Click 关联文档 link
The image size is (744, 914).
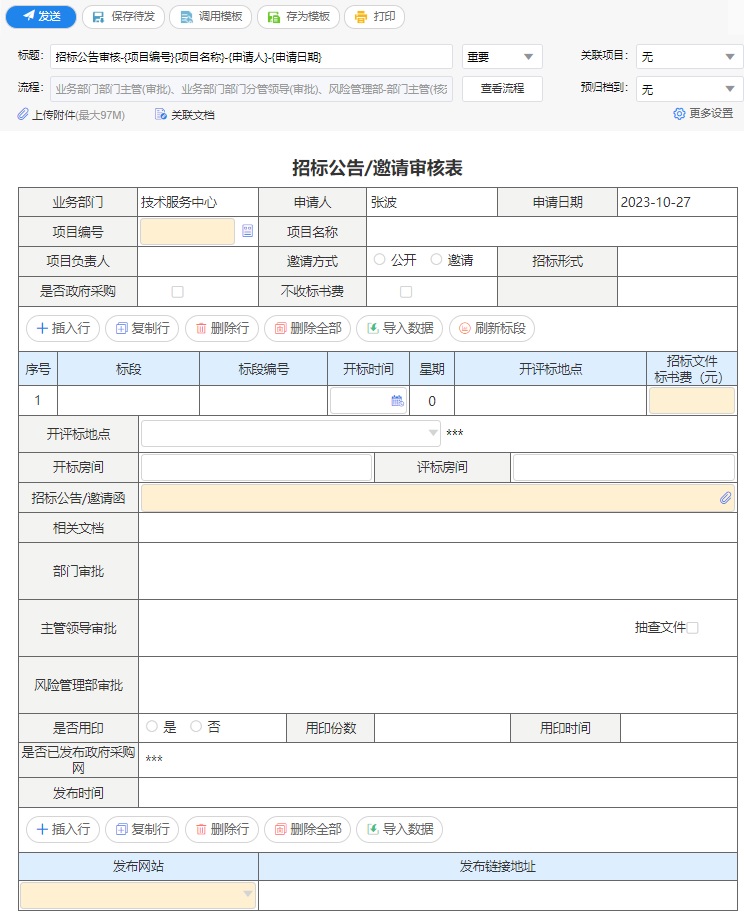[x=185, y=115]
